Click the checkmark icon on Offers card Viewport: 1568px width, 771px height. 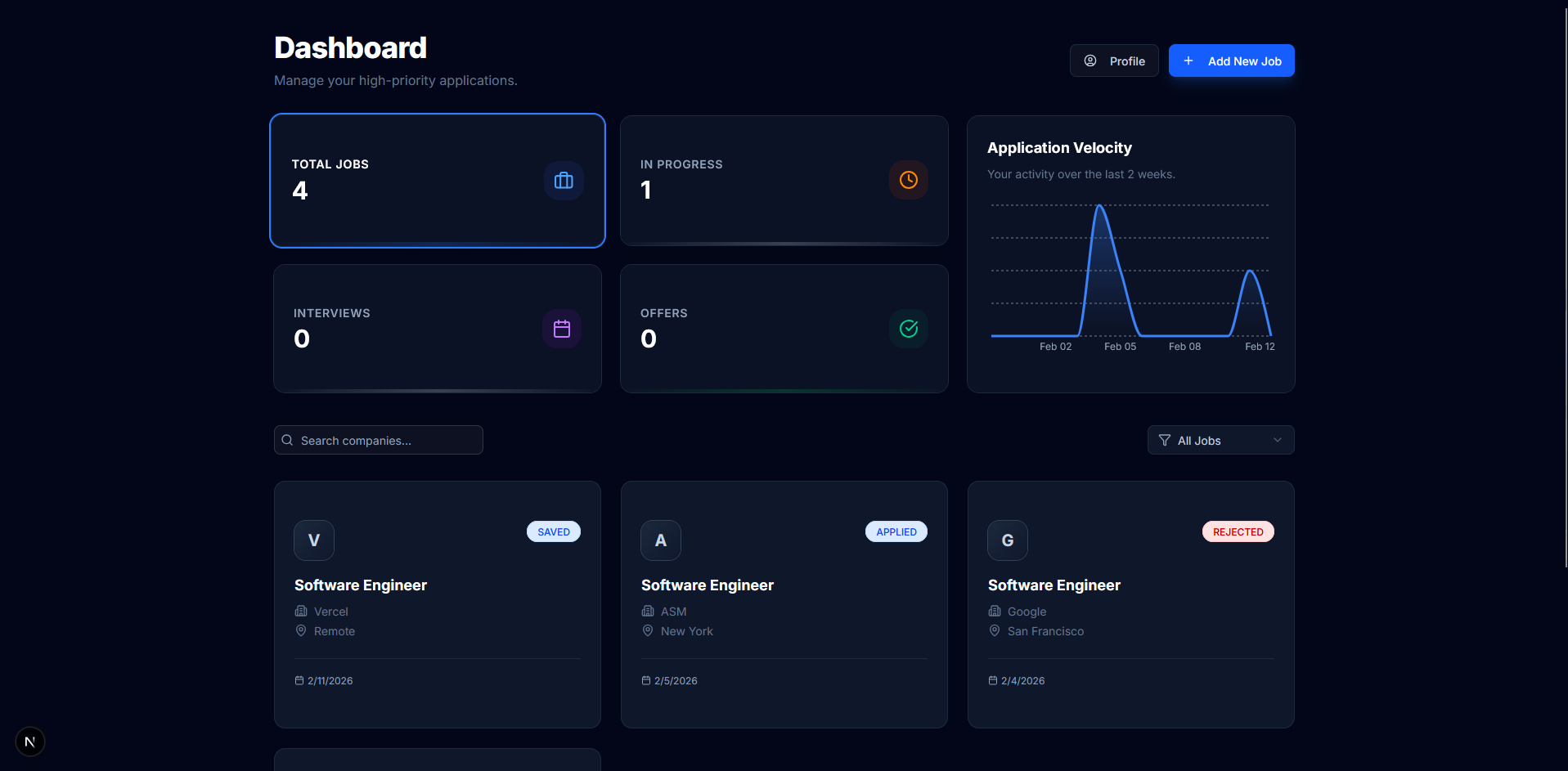pyautogui.click(x=909, y=329)
